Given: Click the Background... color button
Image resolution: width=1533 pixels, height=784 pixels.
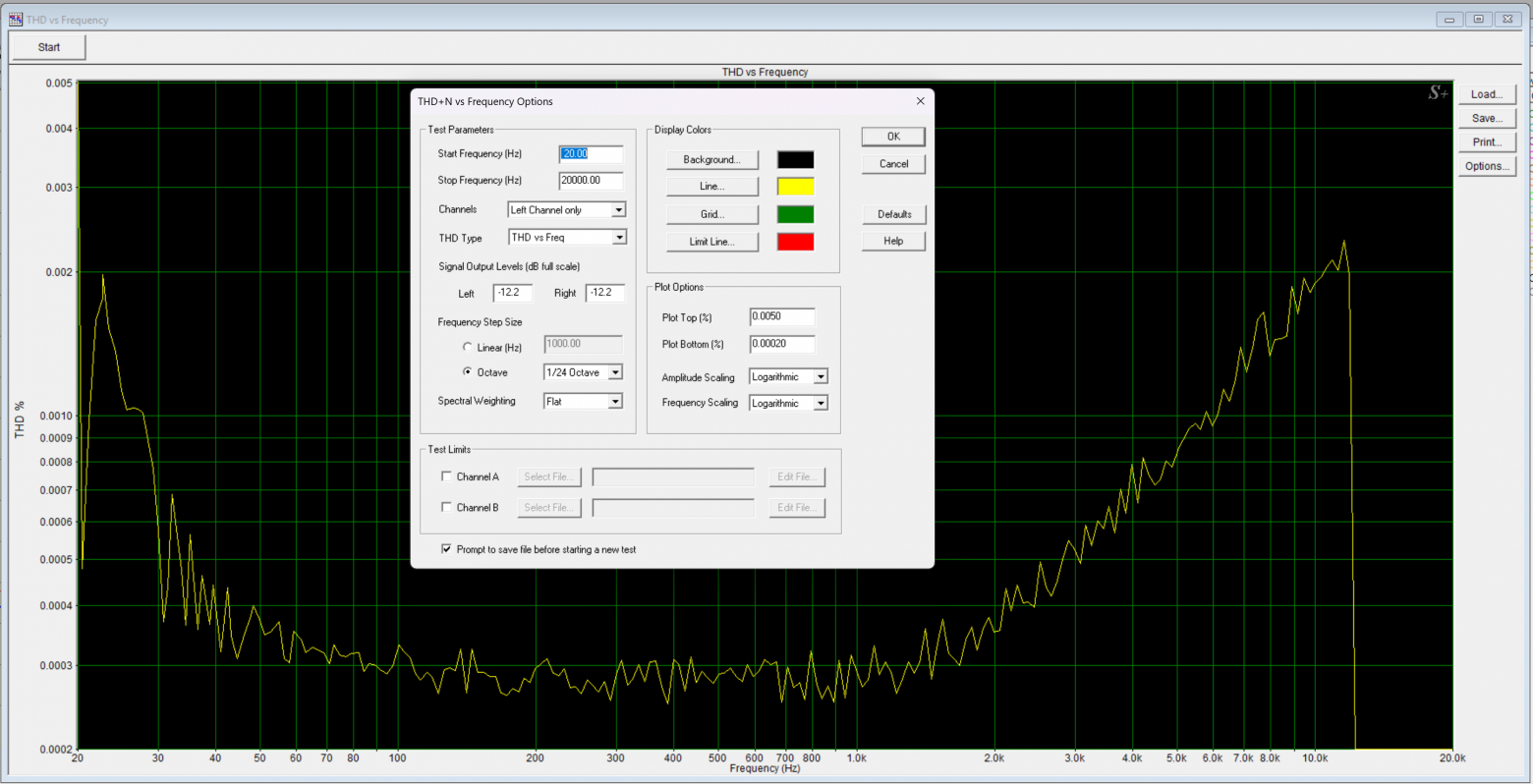Looking at the screenshot, I should (x=712, y=159).
